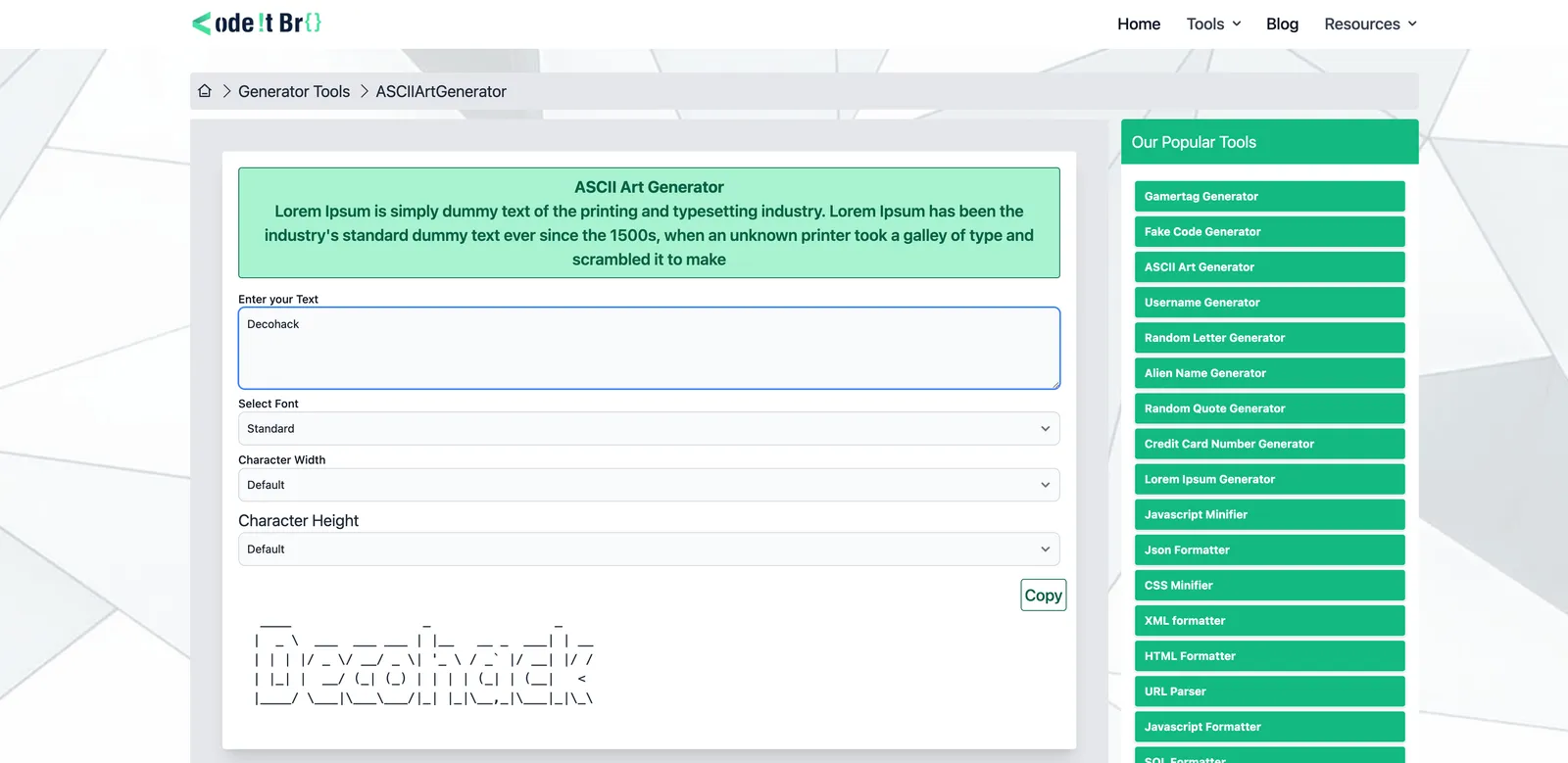Go to the Home page link
1568x763 pixels.
[x=1139, y=24]
